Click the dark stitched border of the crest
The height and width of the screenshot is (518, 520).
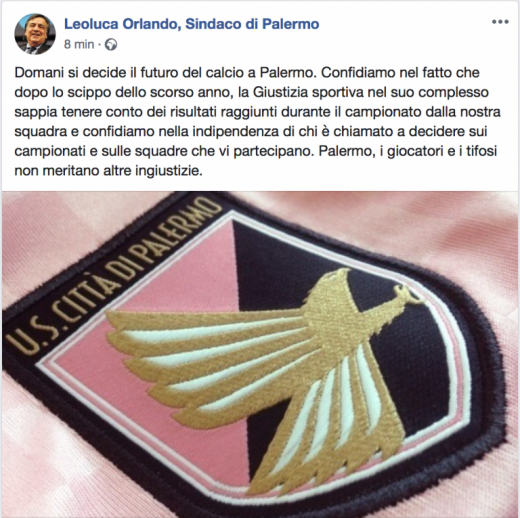click(492, 383)
